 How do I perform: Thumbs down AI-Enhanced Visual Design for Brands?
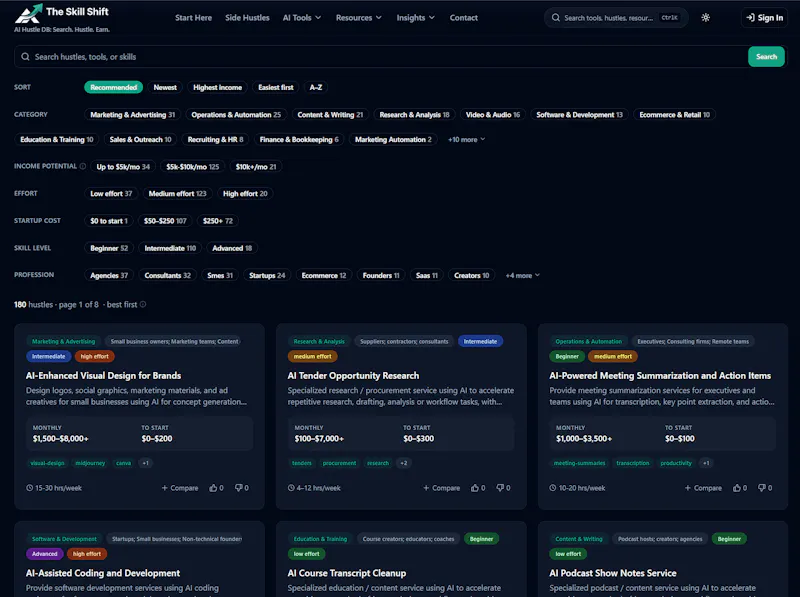pyautogui.click(x=238, y=488)
